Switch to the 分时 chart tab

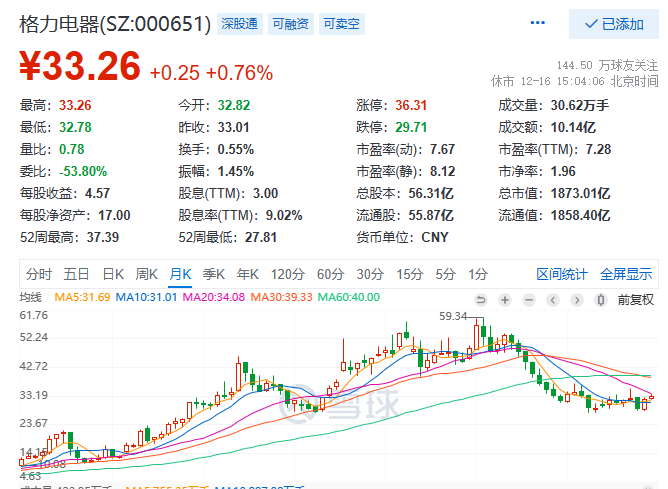pyautogui.click(x=38, y=274)
